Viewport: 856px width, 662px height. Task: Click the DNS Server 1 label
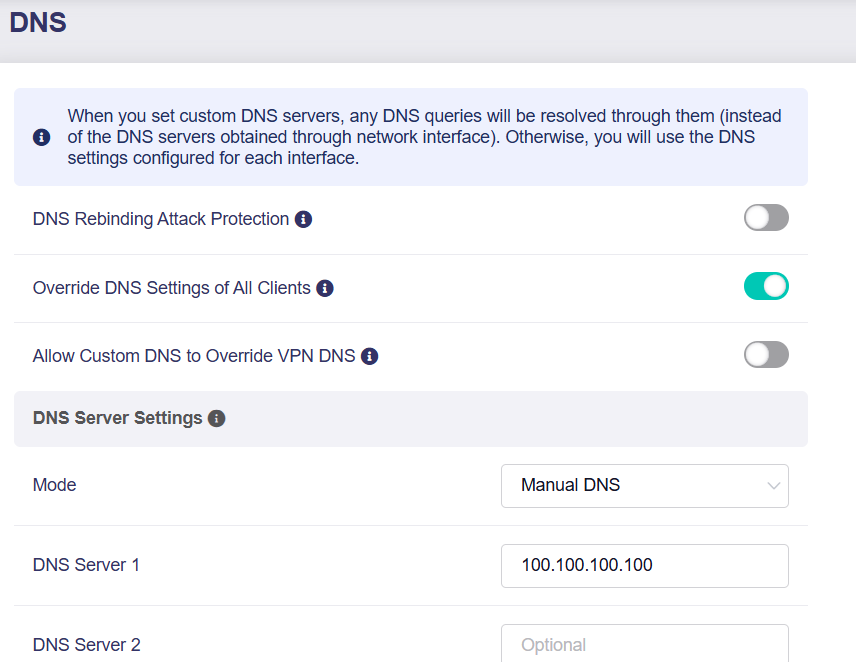pyautogui.click(x=86, y=565)
